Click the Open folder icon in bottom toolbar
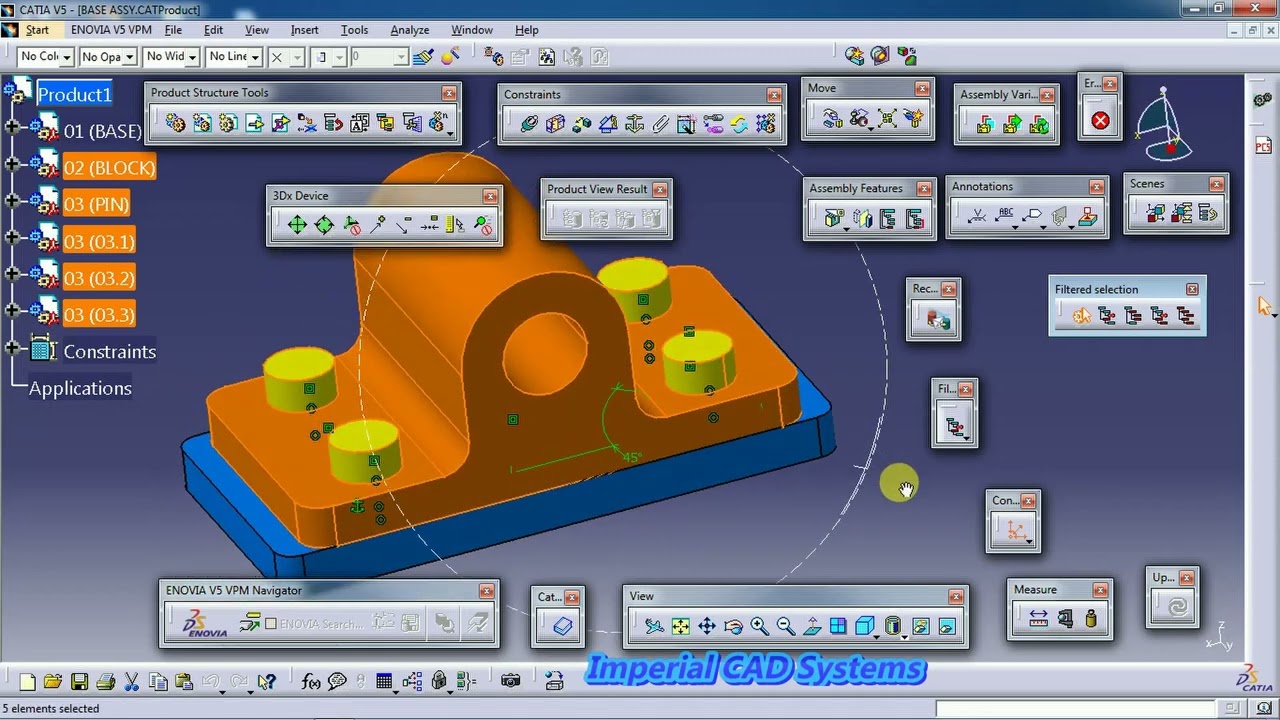 tap(53, 682)
